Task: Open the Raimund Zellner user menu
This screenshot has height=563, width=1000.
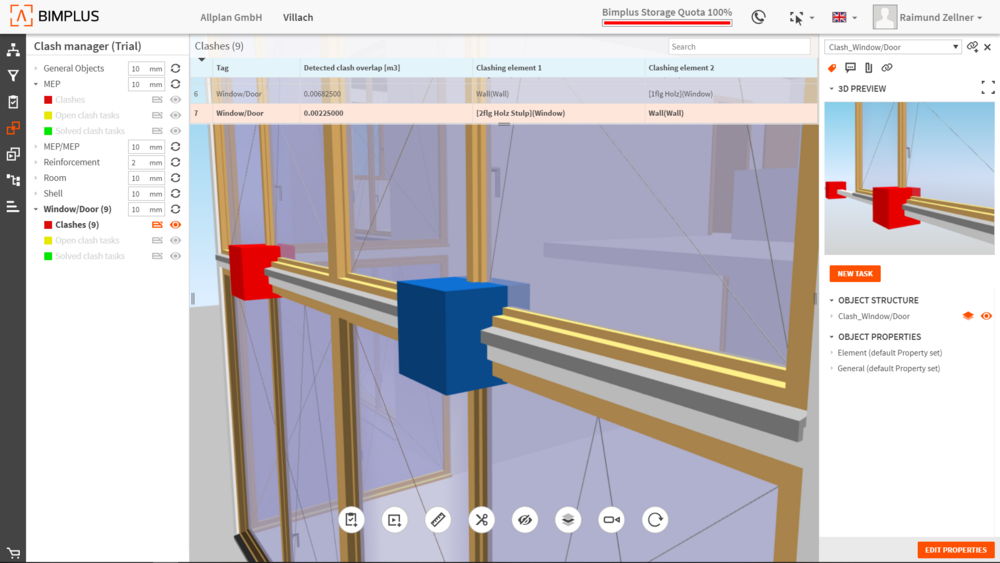Action: [927, 17]
